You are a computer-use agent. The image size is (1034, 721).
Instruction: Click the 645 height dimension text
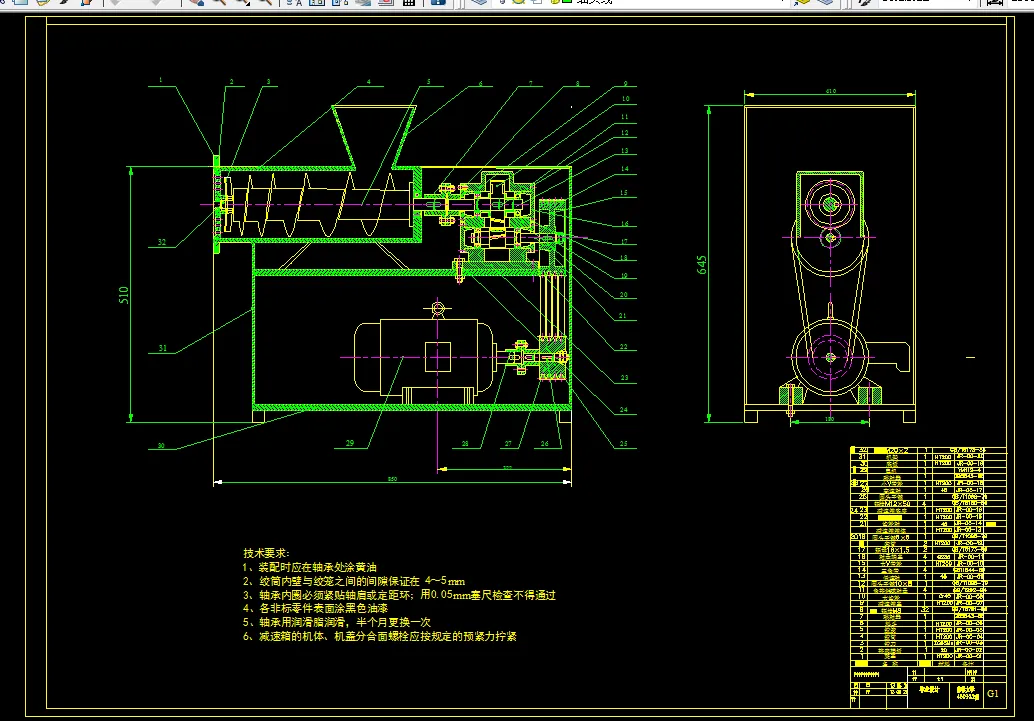click(702, 265)
